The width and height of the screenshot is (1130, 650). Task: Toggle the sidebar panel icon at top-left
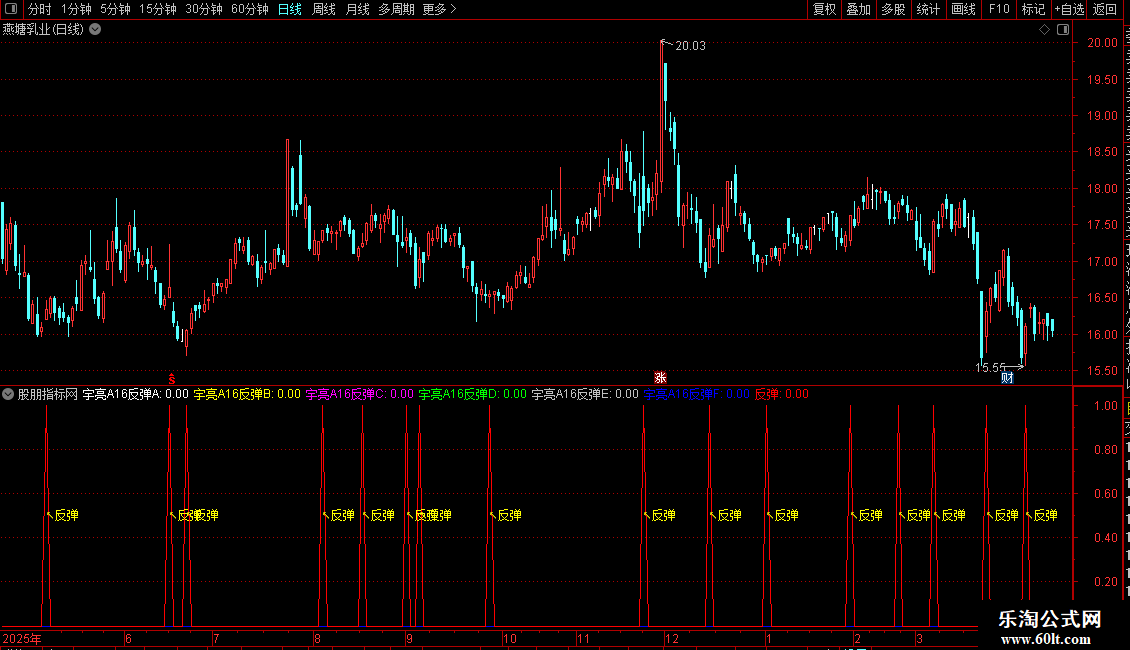point(11,9)
